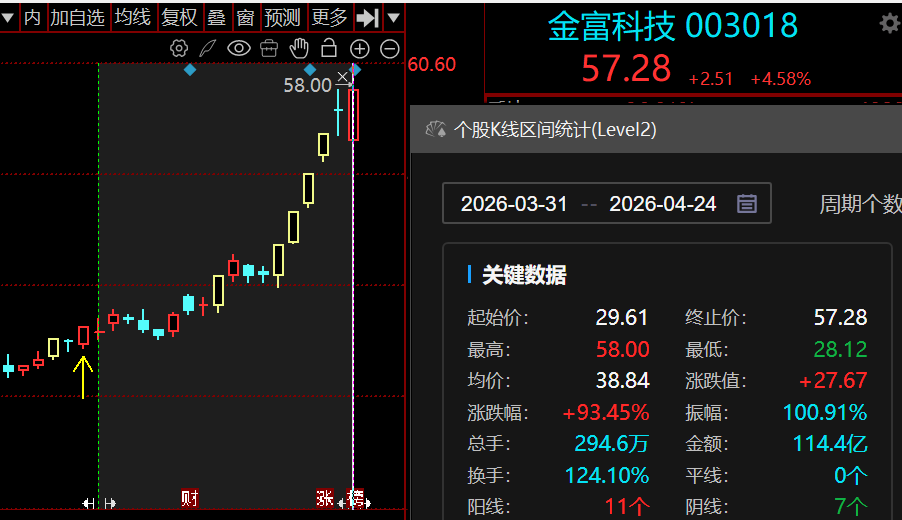Click the 金额 value 114.4亿
This screenshot has height=520, width=902.
pos(830,443)
